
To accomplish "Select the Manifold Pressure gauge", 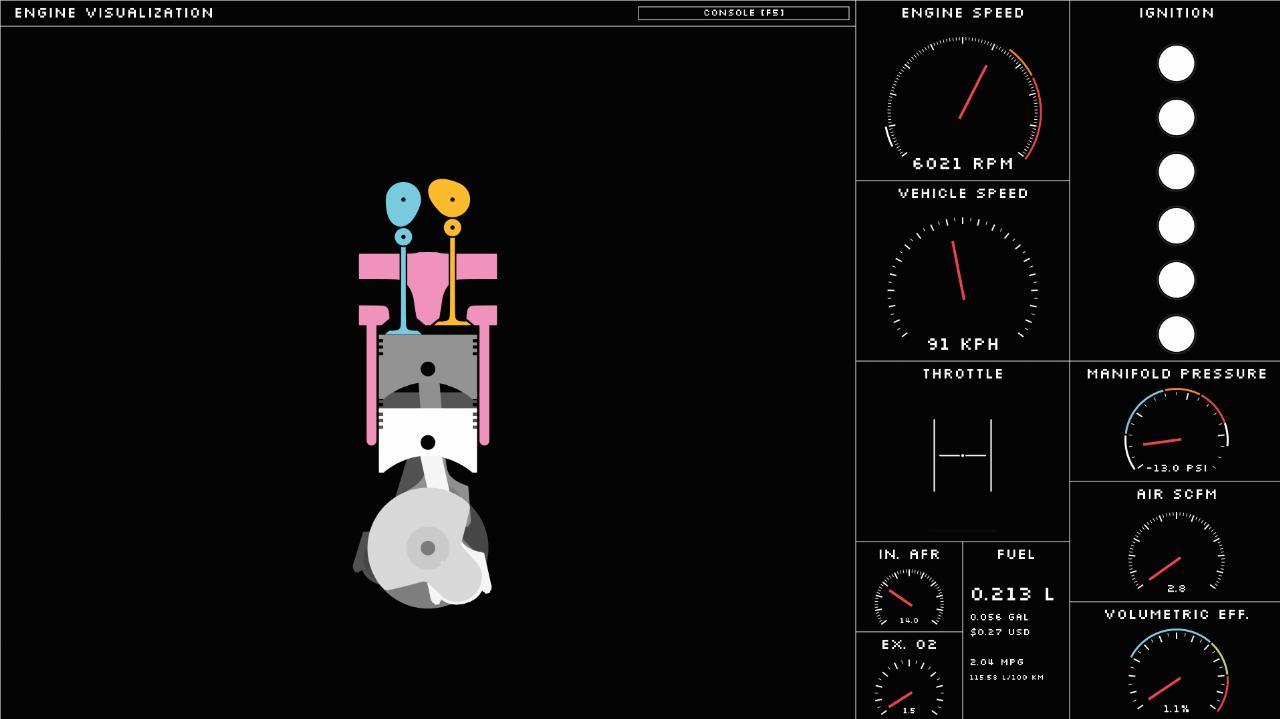I will tap(1176, 432).
